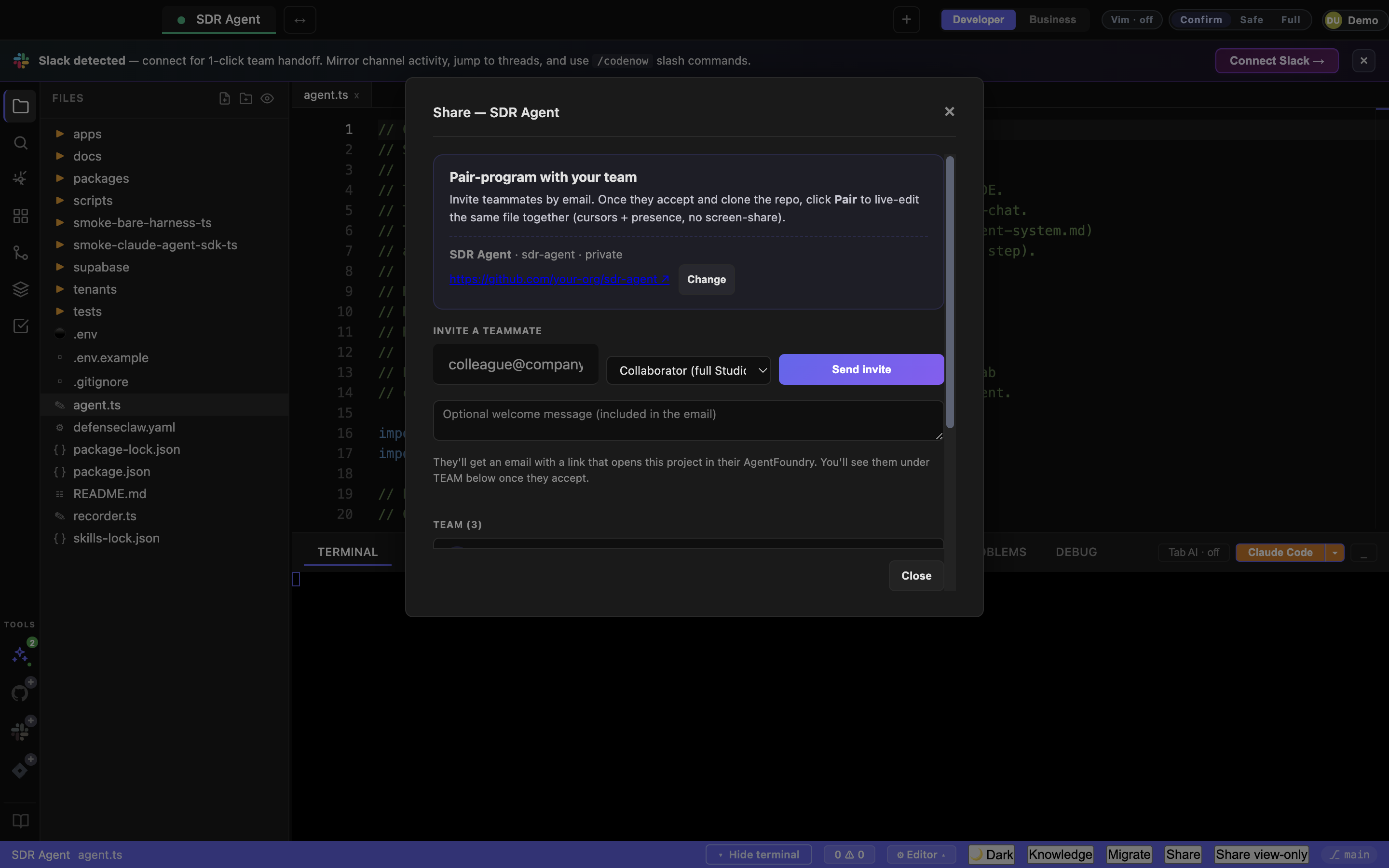Click the DU Demo user avatar
The image size is (1389, 868).
1333,20
